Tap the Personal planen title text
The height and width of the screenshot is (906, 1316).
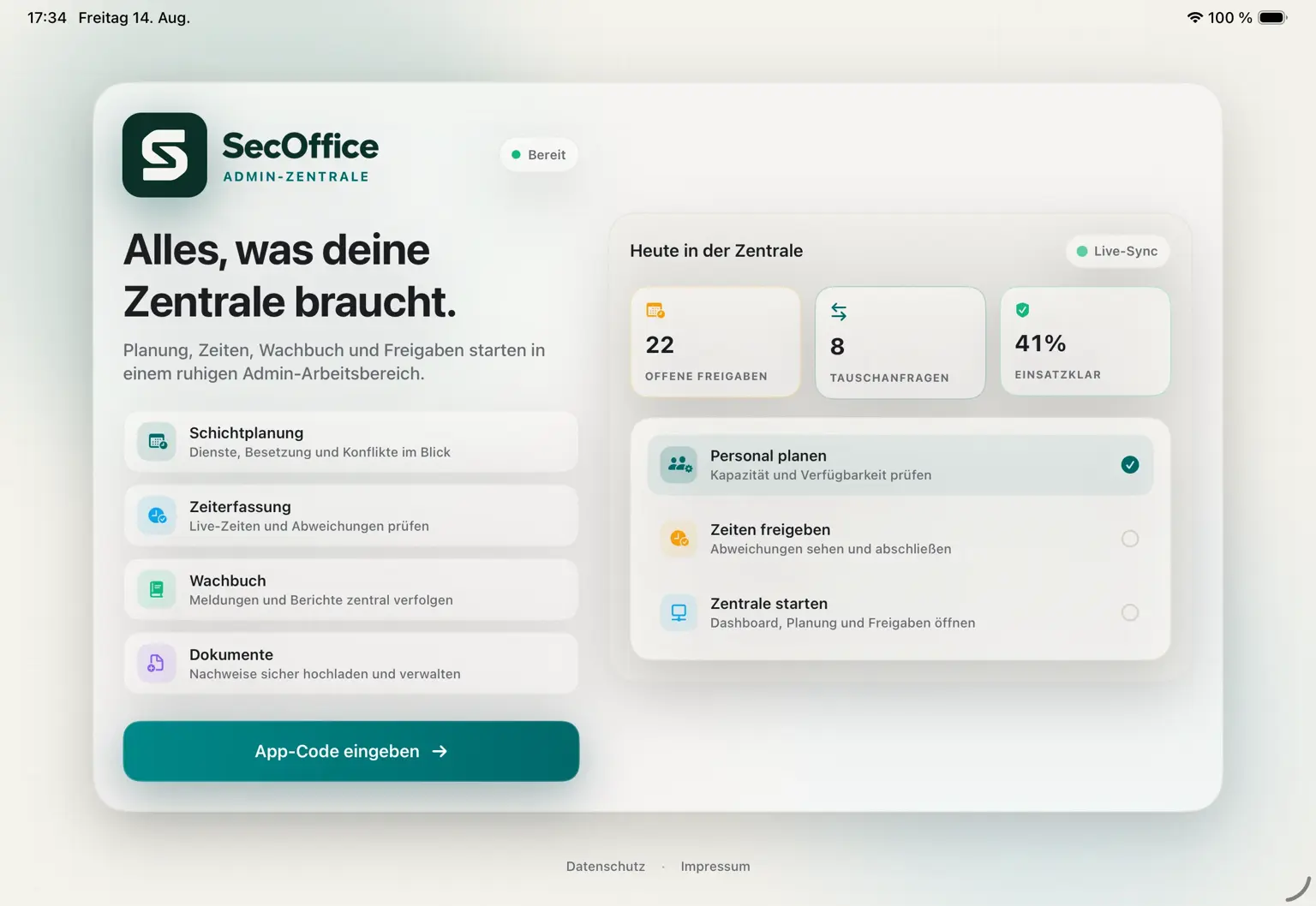point(769,456)
